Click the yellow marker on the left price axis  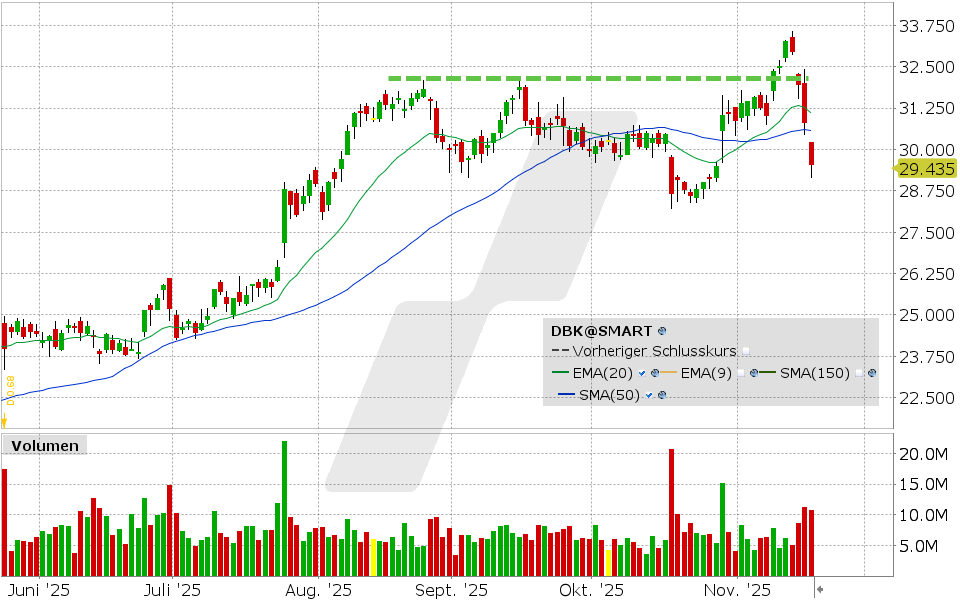tap(8, 385)
